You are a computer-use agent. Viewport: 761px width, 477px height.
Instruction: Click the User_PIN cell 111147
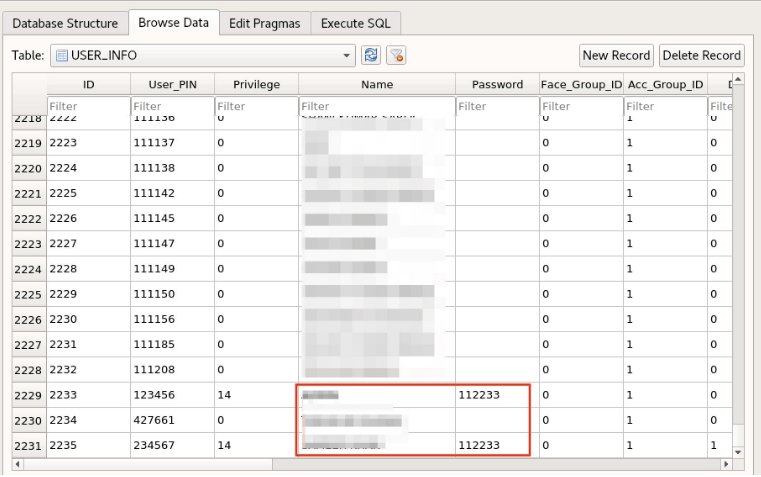tap(172, 244)
